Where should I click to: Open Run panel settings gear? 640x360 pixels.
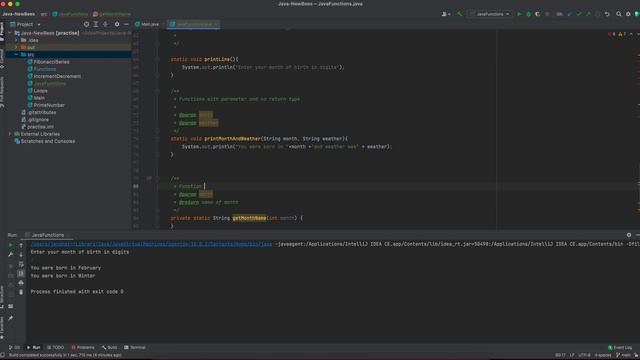tap(629, 235)
